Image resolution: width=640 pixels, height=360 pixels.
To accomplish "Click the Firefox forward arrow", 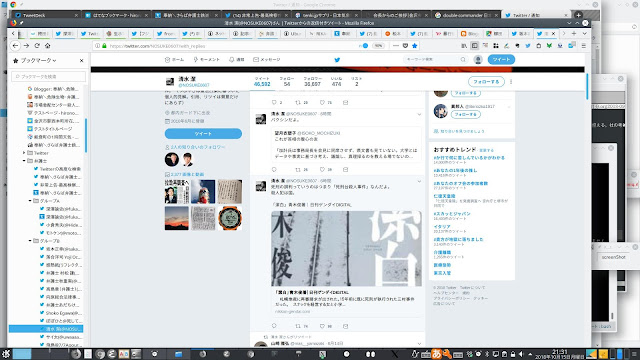I will pos(26,46).
